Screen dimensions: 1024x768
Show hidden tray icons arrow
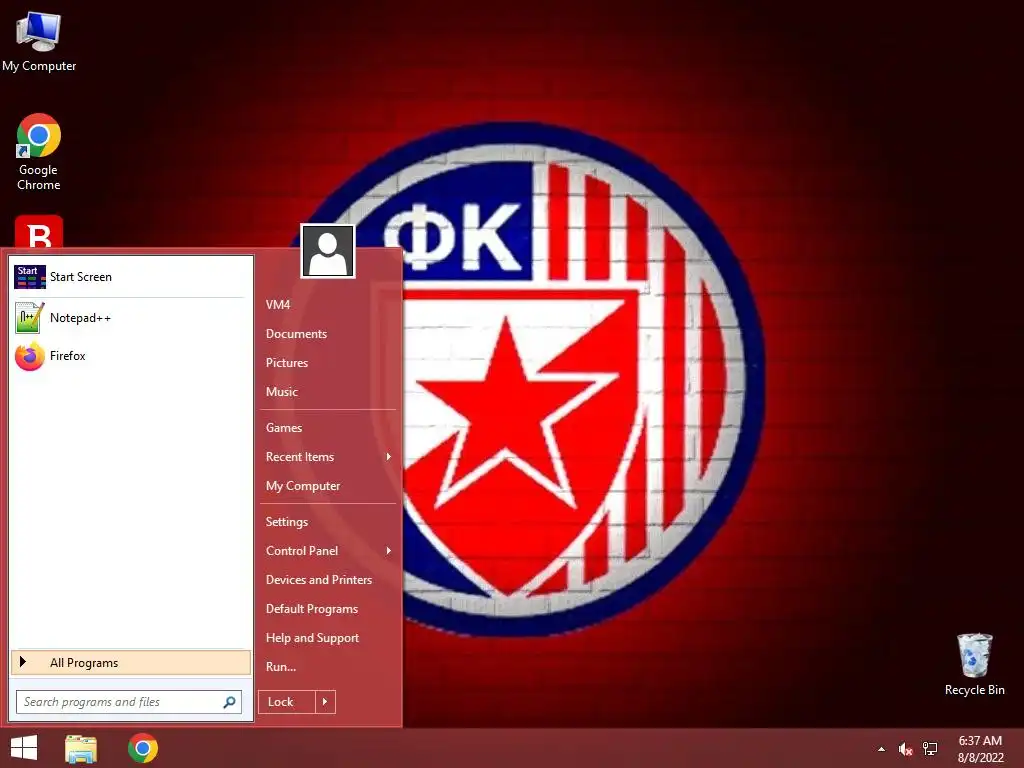coord(882,749)
